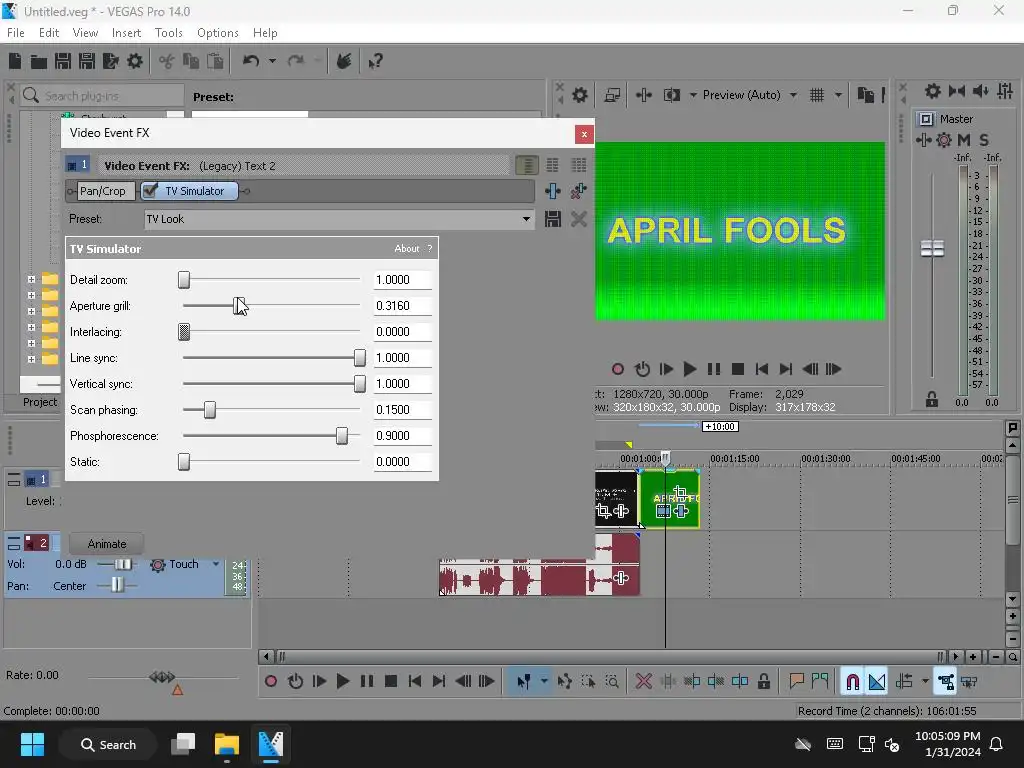Open the Touch automation mode dropdown
This screenshot has height=768, width=1024.
[x=216, y=564]
